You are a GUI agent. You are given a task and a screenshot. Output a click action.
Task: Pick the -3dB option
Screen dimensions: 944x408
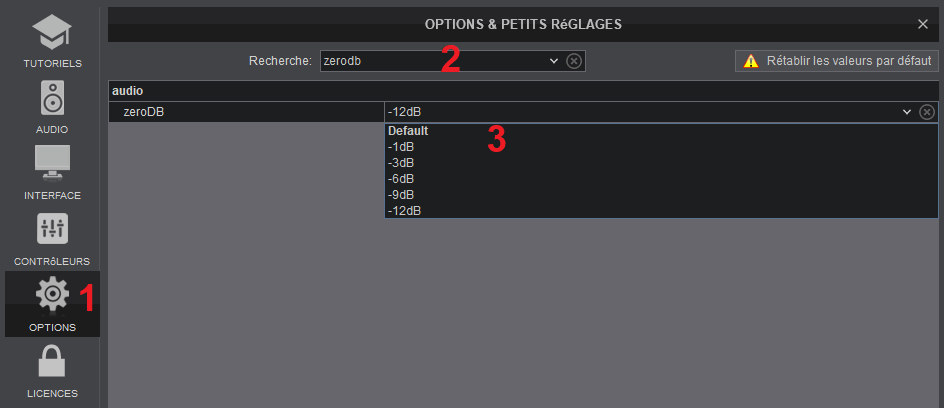click(401, 163)
